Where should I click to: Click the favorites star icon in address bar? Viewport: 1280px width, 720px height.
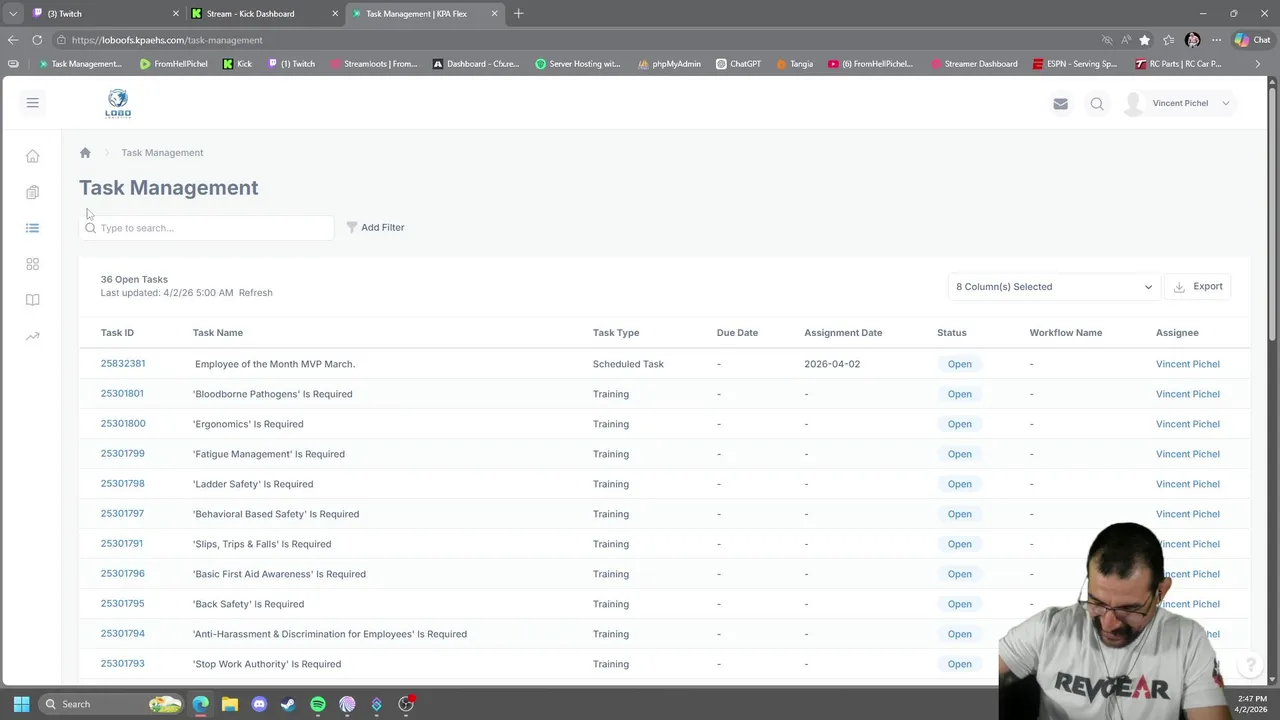tap(1145, 40)
